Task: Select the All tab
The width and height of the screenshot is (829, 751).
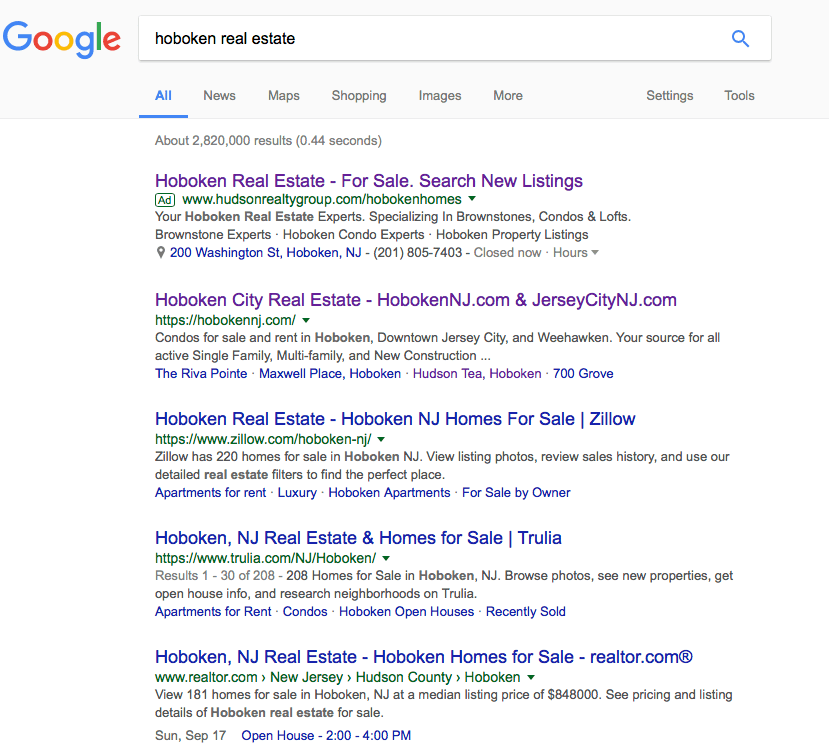Action: point(163,96)
